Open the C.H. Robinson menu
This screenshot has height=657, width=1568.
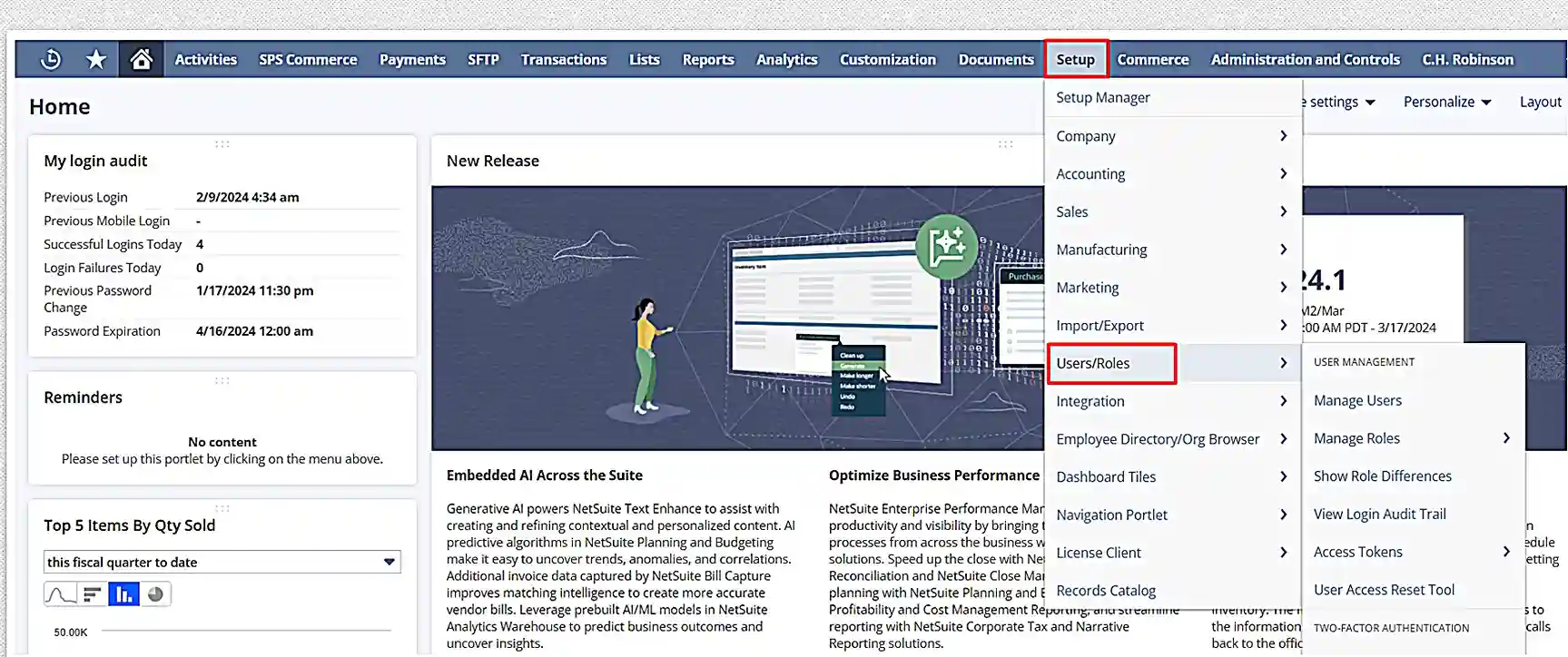tap(1468, 59)
